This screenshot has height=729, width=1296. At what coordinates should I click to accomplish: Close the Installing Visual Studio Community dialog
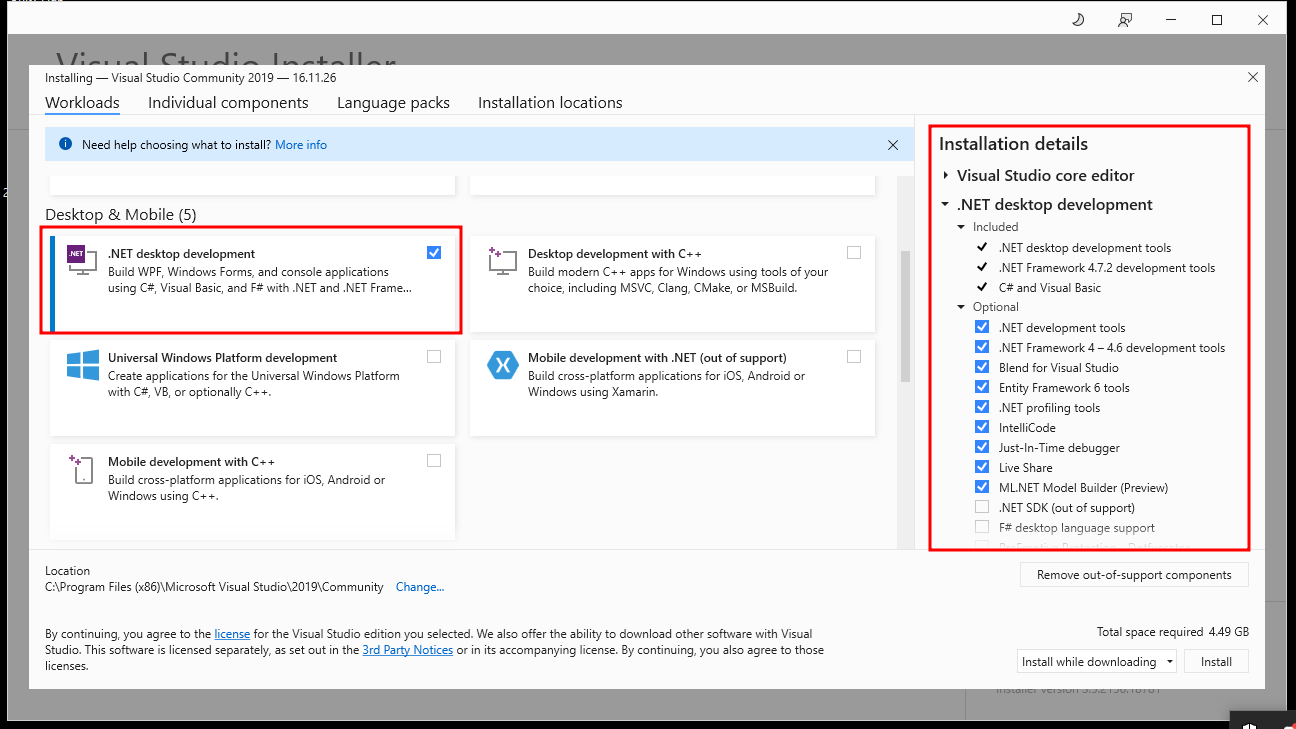pos(1252,77)
